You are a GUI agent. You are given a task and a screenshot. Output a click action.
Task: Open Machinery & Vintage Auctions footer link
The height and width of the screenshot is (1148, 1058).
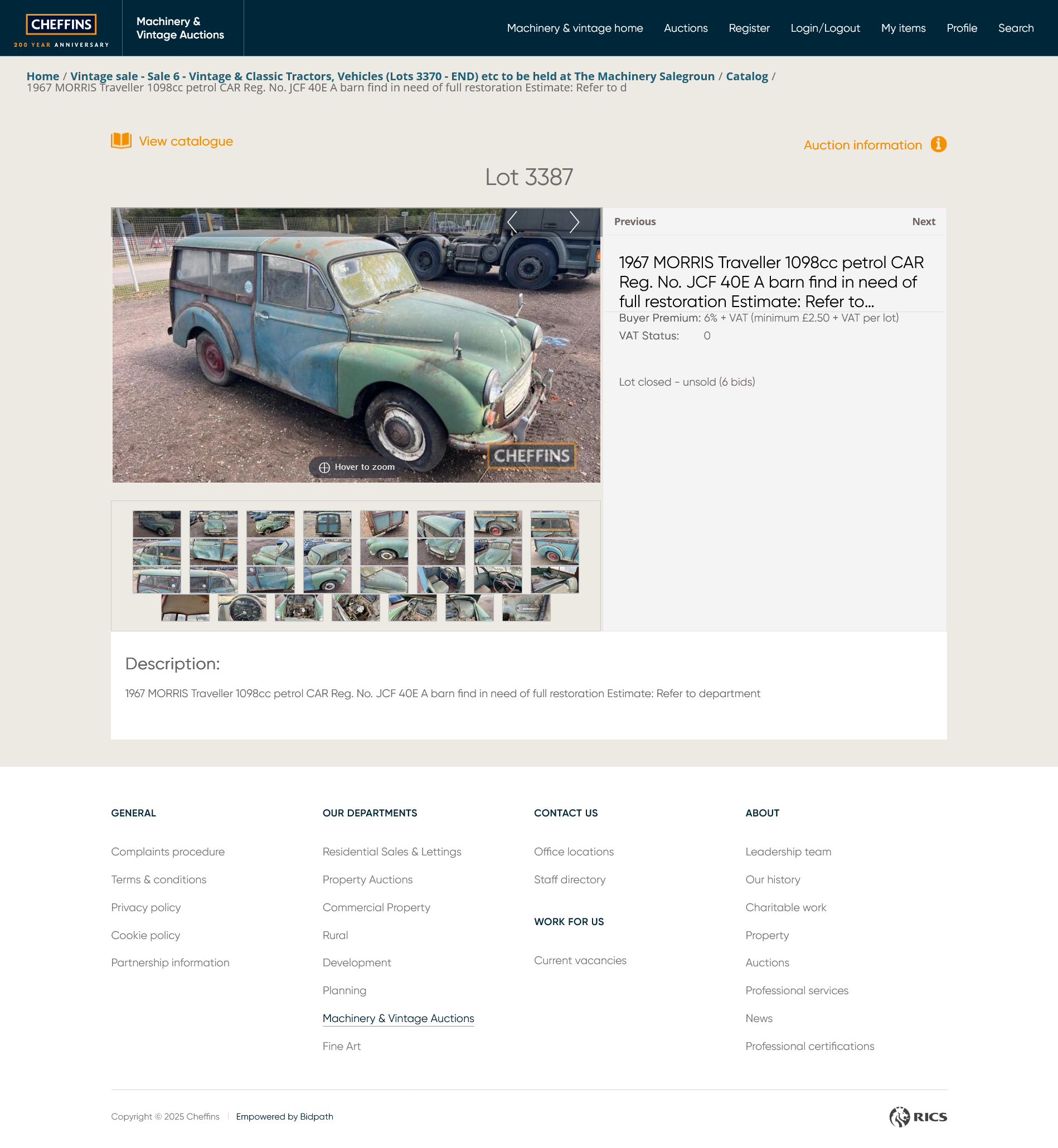(x=398, y=1018)
